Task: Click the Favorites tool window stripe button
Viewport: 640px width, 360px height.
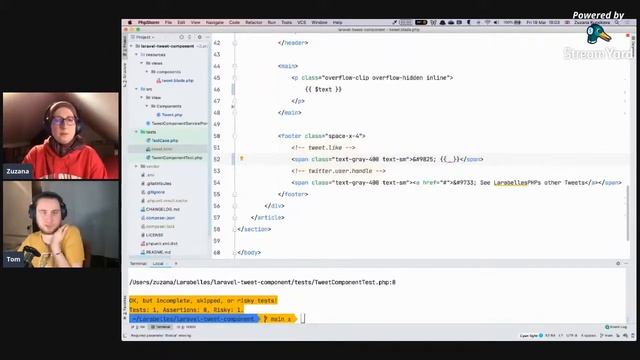Action: pos(125,307)
